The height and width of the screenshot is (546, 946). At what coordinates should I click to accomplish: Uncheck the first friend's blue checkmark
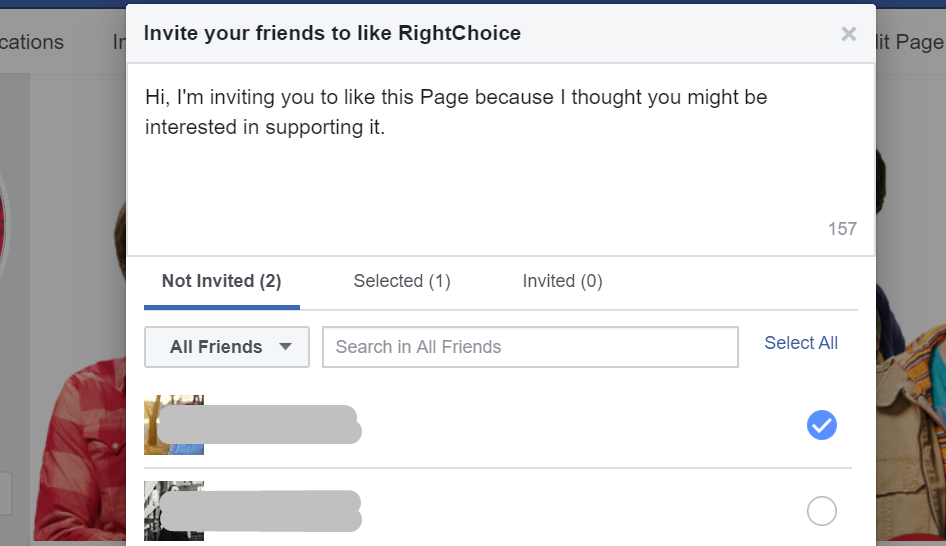822,426
